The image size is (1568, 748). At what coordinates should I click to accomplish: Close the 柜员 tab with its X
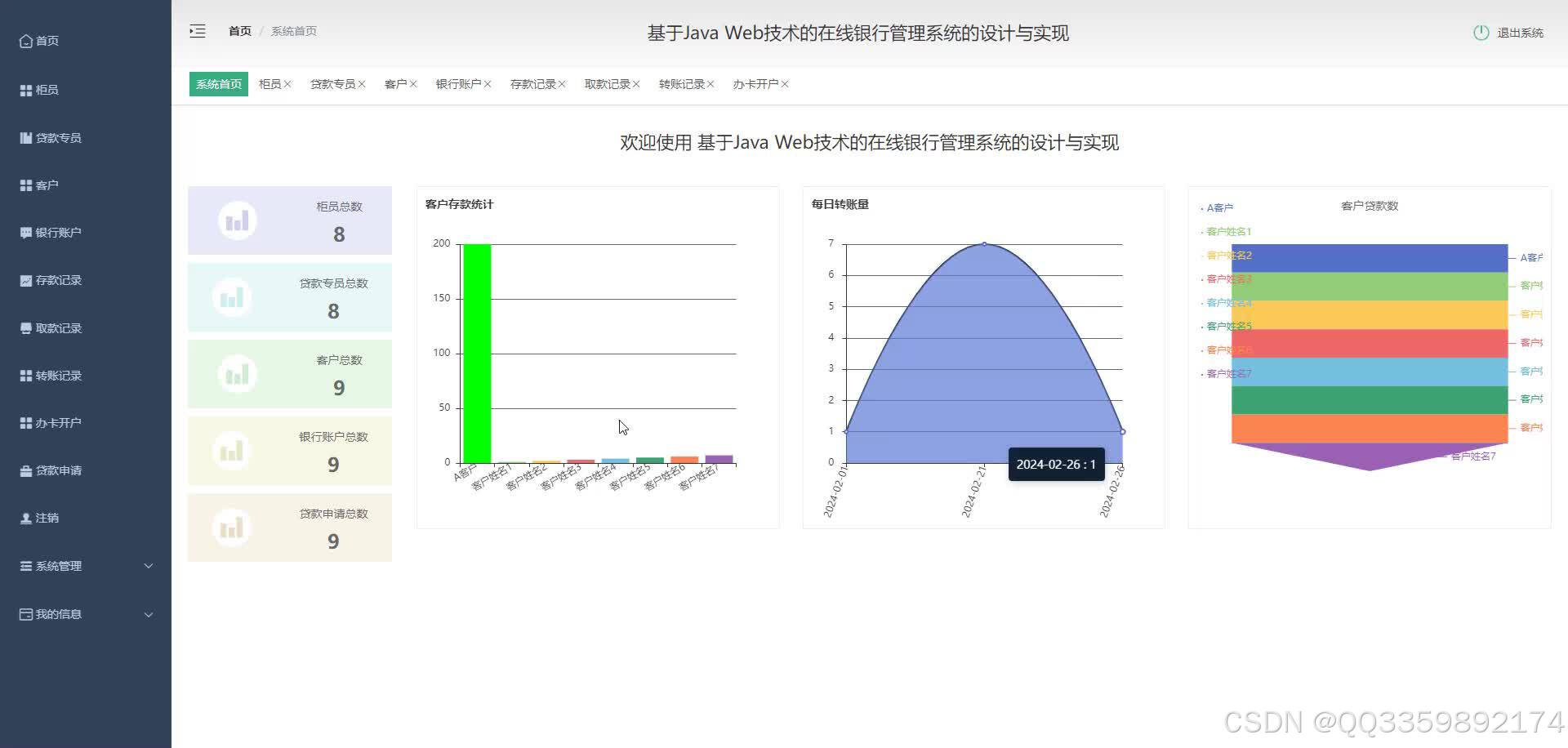pyautogui.click(x=287, y=84)
